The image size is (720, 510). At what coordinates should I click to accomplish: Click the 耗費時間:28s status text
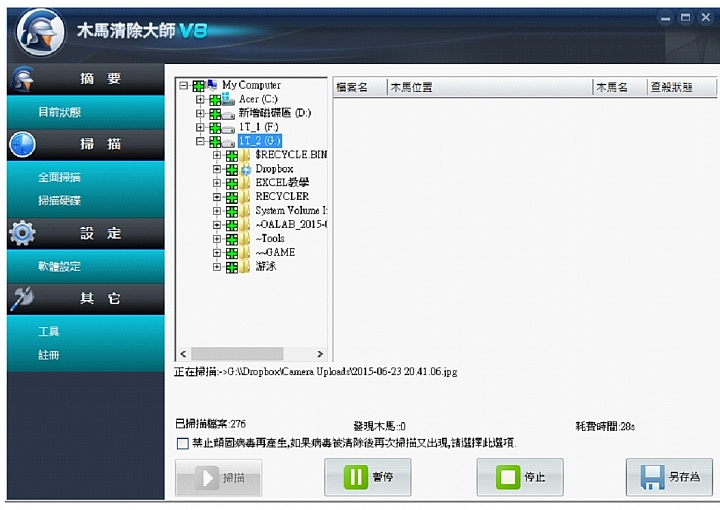[605, 426]
